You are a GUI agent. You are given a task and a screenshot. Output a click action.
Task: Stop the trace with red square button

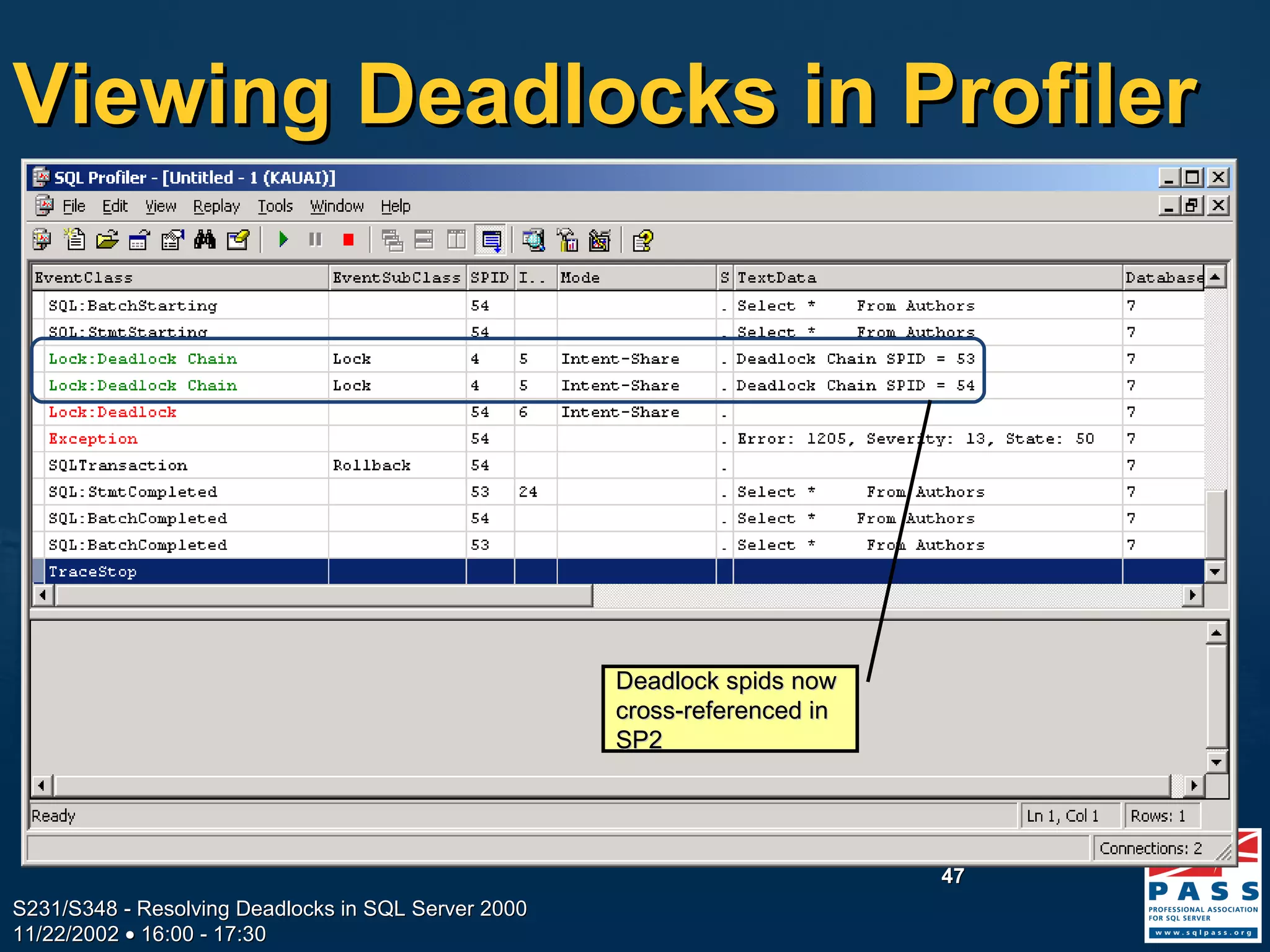pos(349,240)
